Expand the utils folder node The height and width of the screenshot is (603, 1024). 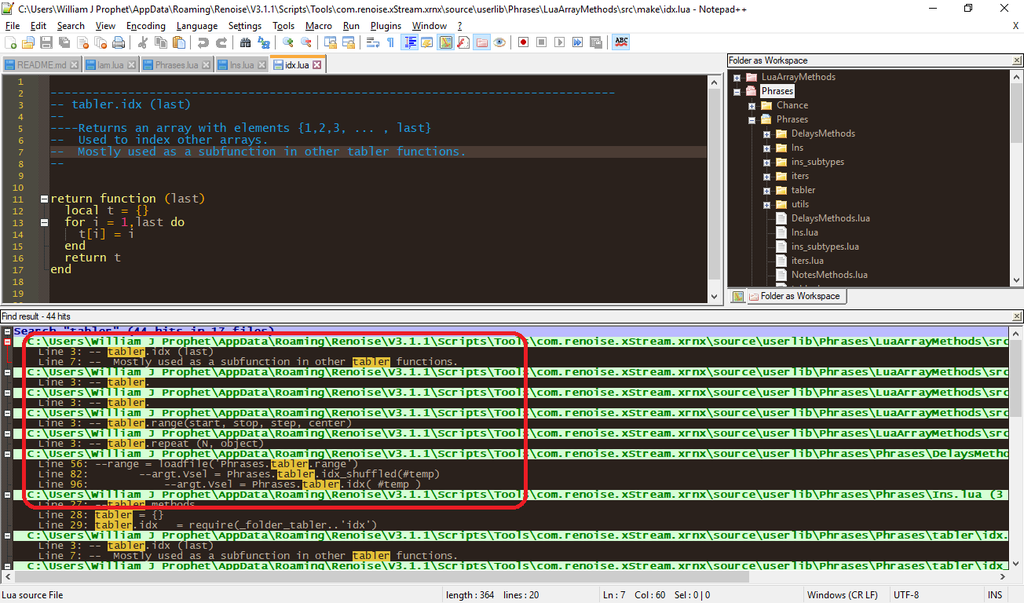point(767,205)
